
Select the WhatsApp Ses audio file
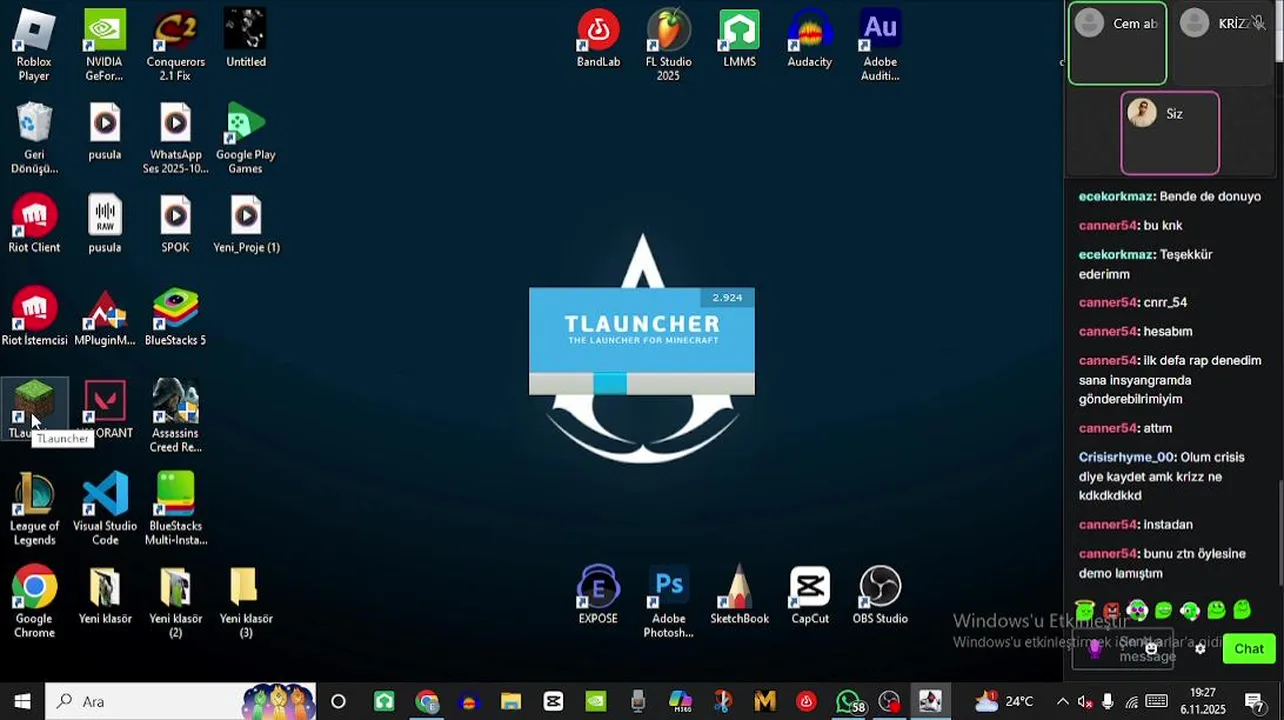[x=175, y=138]
